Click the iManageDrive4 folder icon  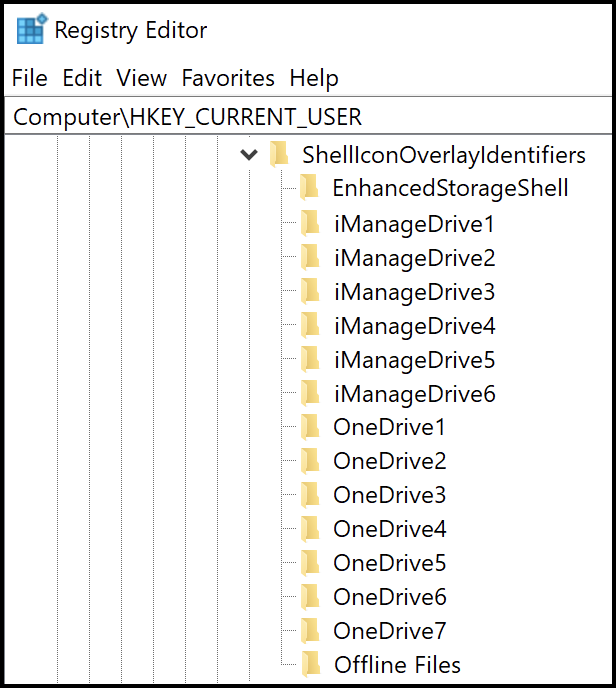(311, 326)
